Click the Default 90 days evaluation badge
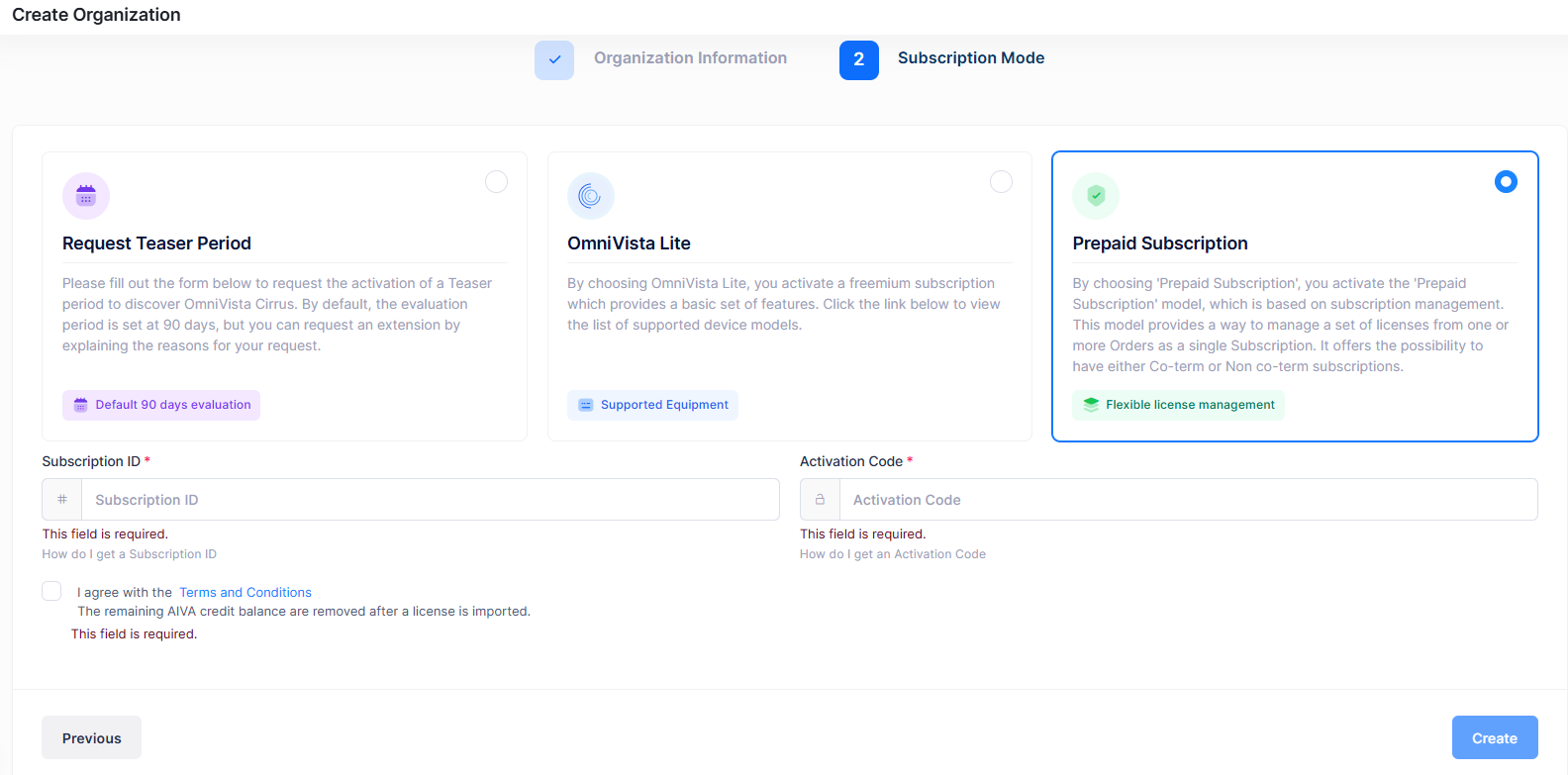Screen dimensions: 1568x775 [x=161, y=405]
